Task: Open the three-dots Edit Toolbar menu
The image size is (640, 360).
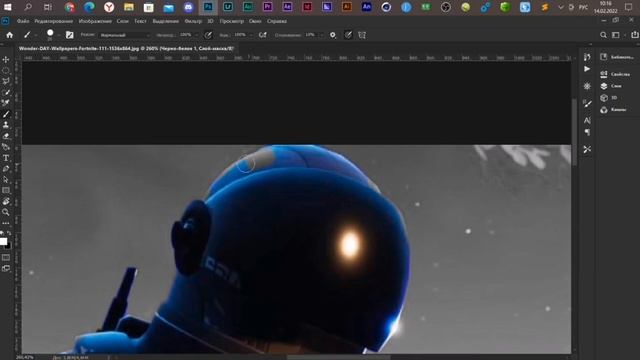Action: 6,223
